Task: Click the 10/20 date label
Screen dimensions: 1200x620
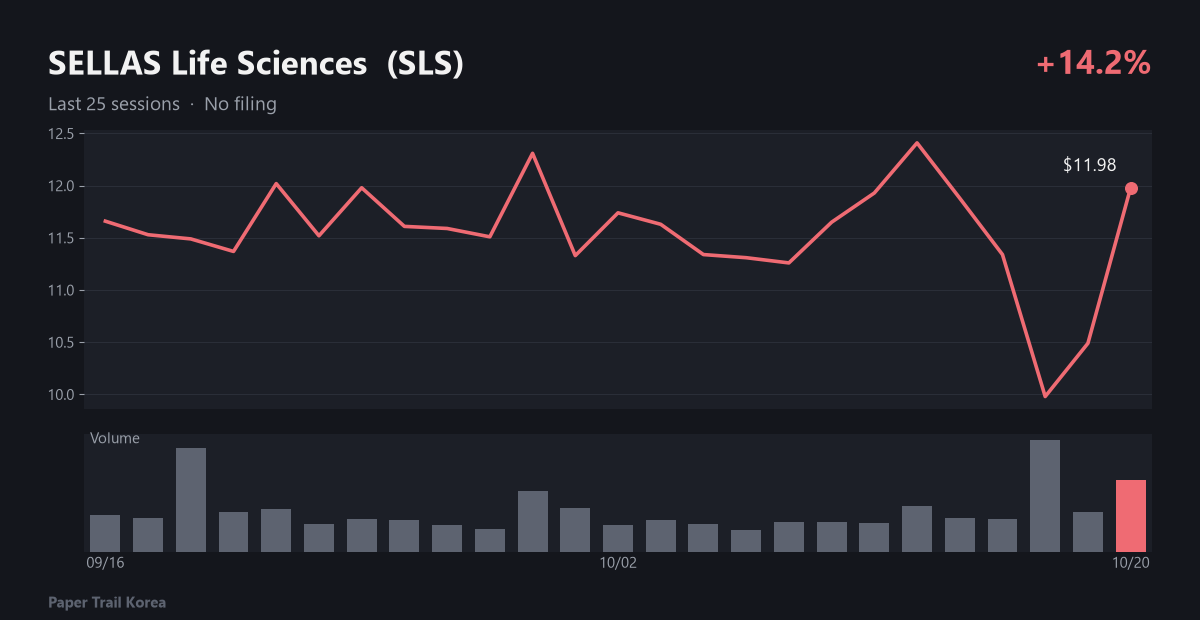Action: (1131, 563)
